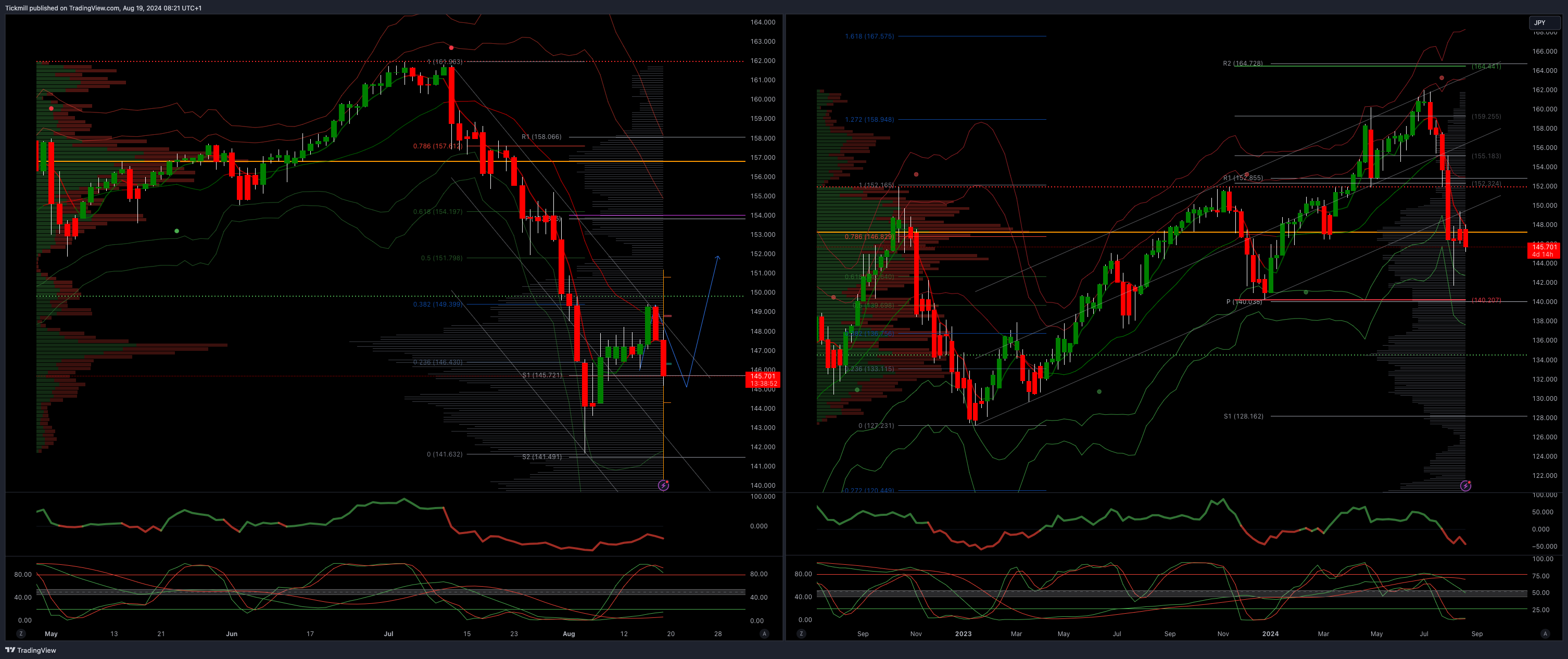Select the R1 (158.066) pivot label
This screenshot has width=1568, height=659.
[x=541, y=137]
